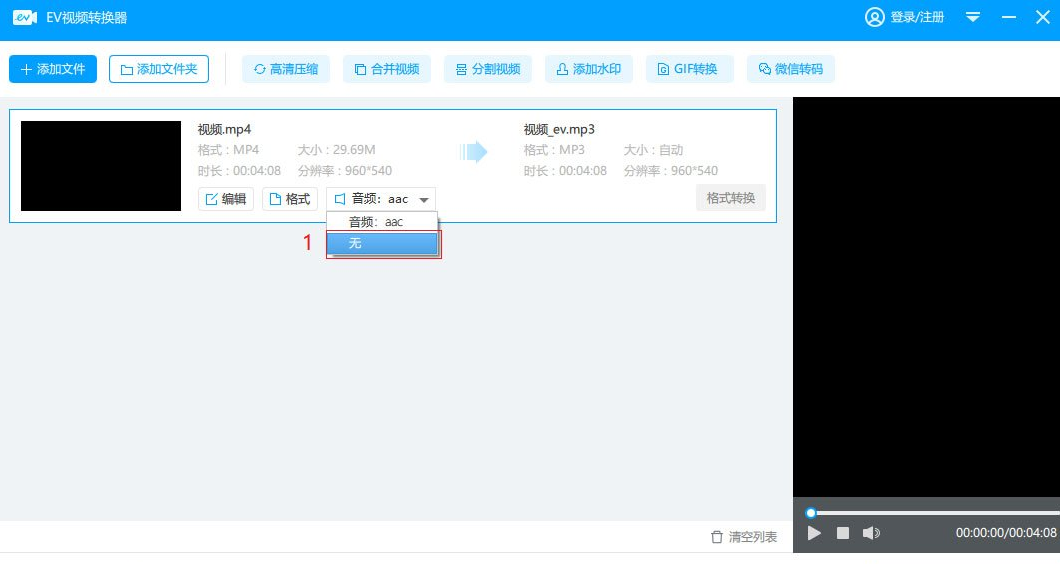Click the EV logo icon in title bar
Image resolution: width=1060 pixels, height=564 pixels.
[24, 17]
